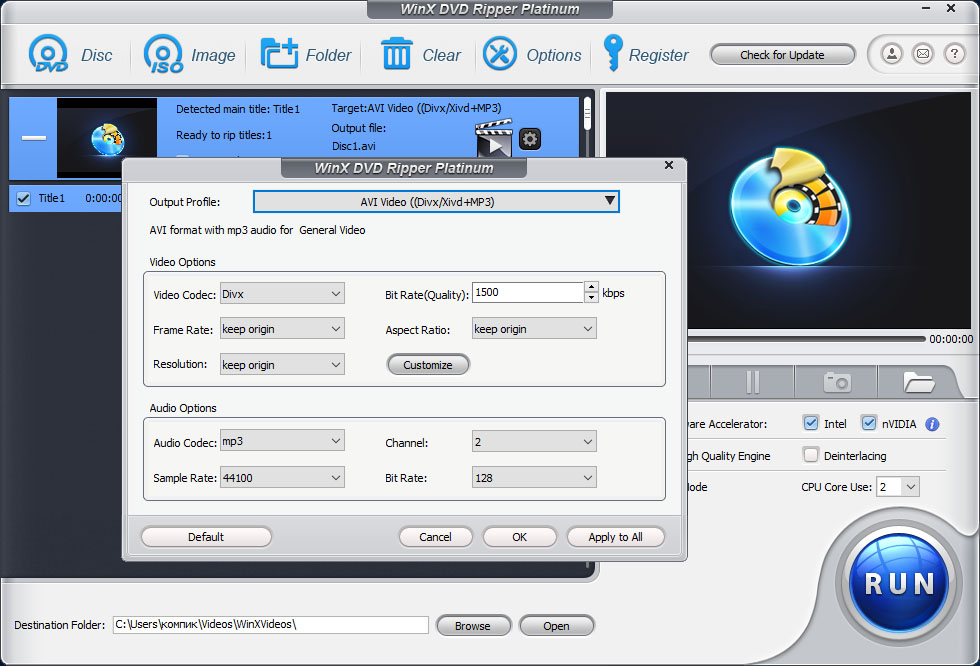Open Options wrench icon

tap(499, 54)
